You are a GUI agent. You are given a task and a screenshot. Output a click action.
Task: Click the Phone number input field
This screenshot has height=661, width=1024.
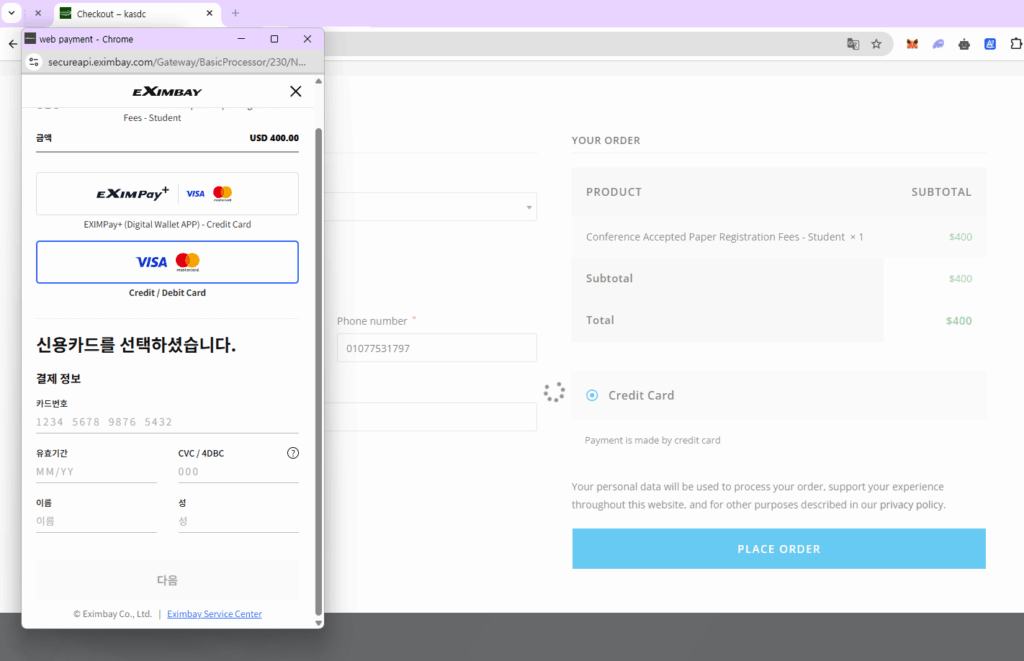(x=437, y=348)
